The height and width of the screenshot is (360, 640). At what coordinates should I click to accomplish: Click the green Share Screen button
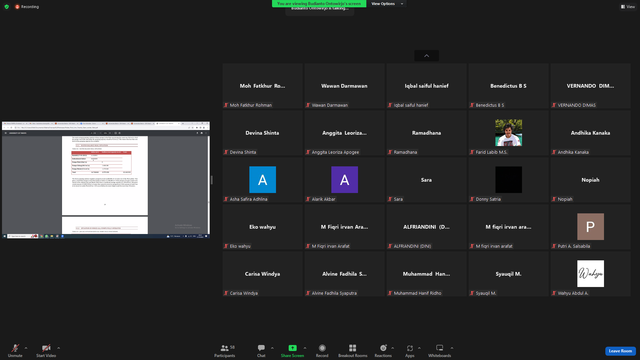pyautogui.click(x=292, y=350)
